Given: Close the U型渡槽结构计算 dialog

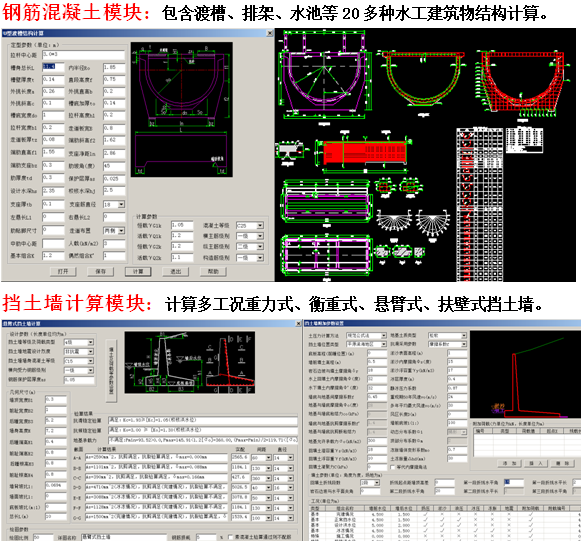Looking at the screenshot, I should coord(270,33).
